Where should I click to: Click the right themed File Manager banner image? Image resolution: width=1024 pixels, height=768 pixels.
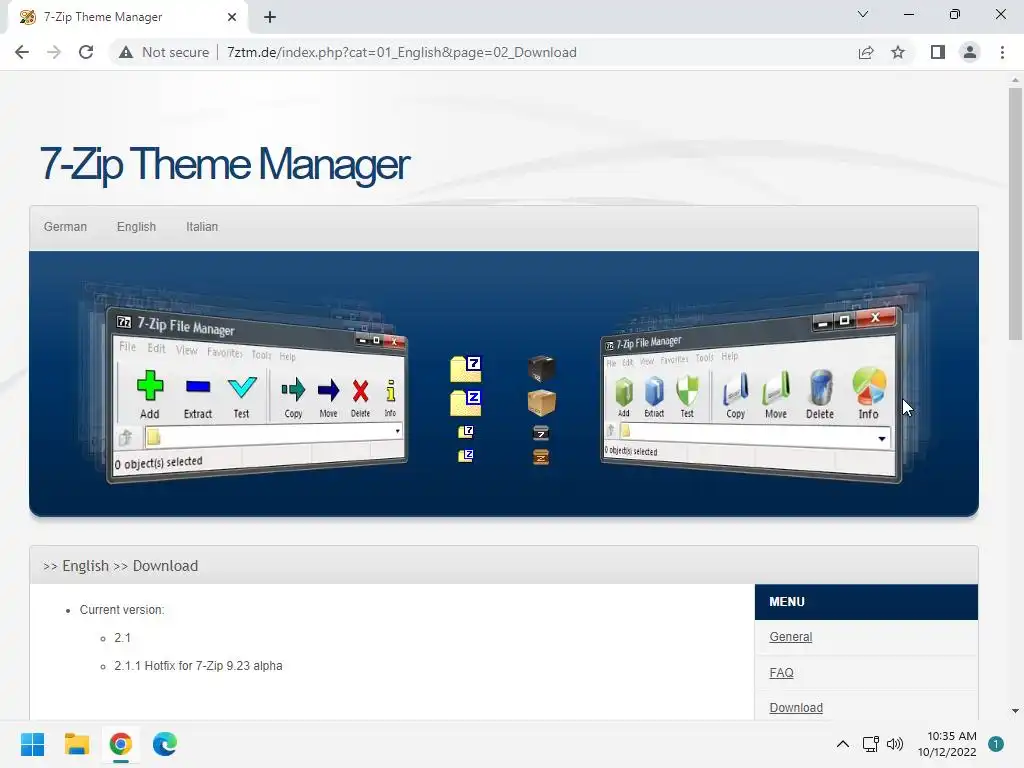(x=751, y=396)
